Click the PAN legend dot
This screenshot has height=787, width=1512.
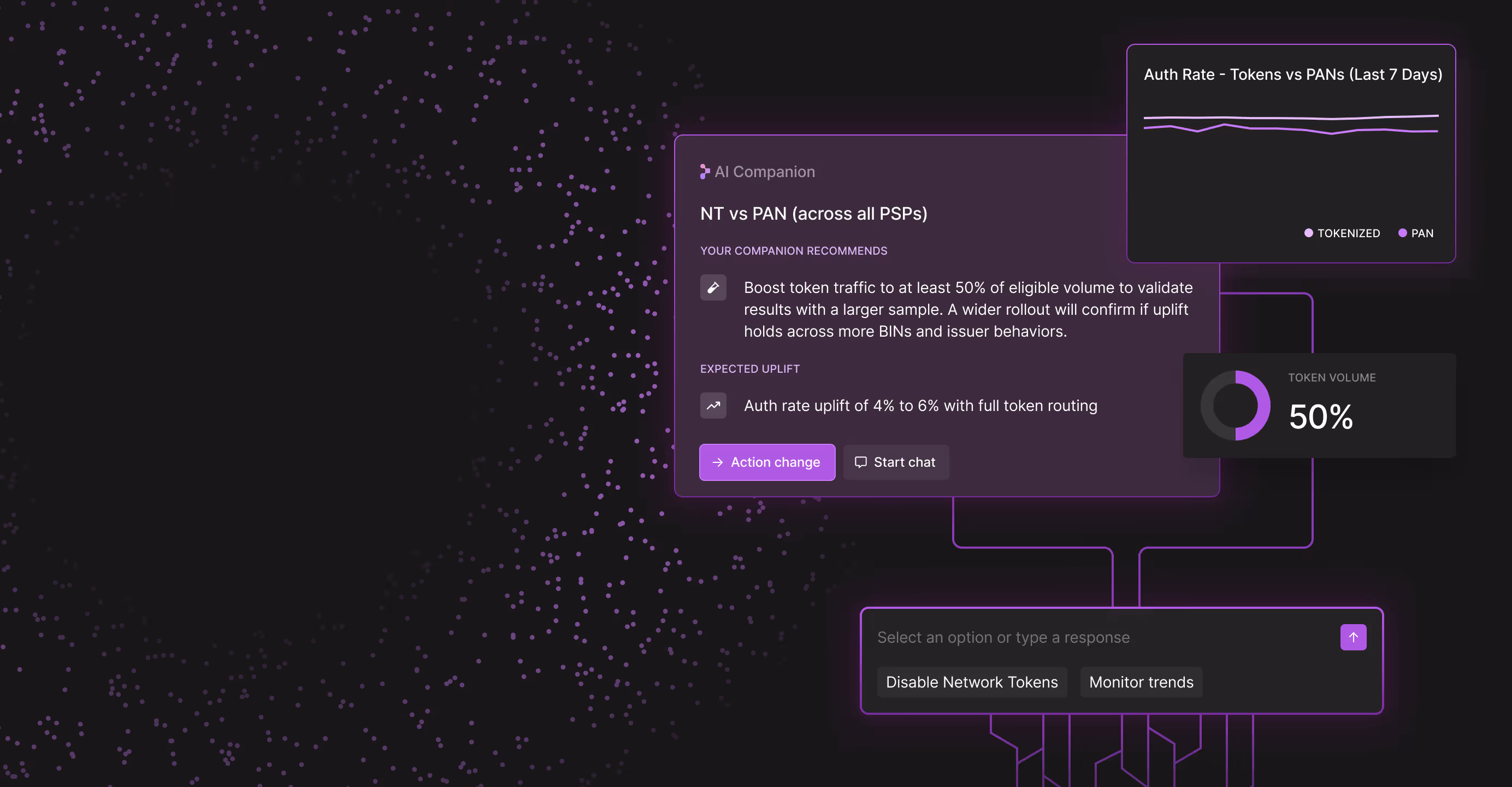1402,233
